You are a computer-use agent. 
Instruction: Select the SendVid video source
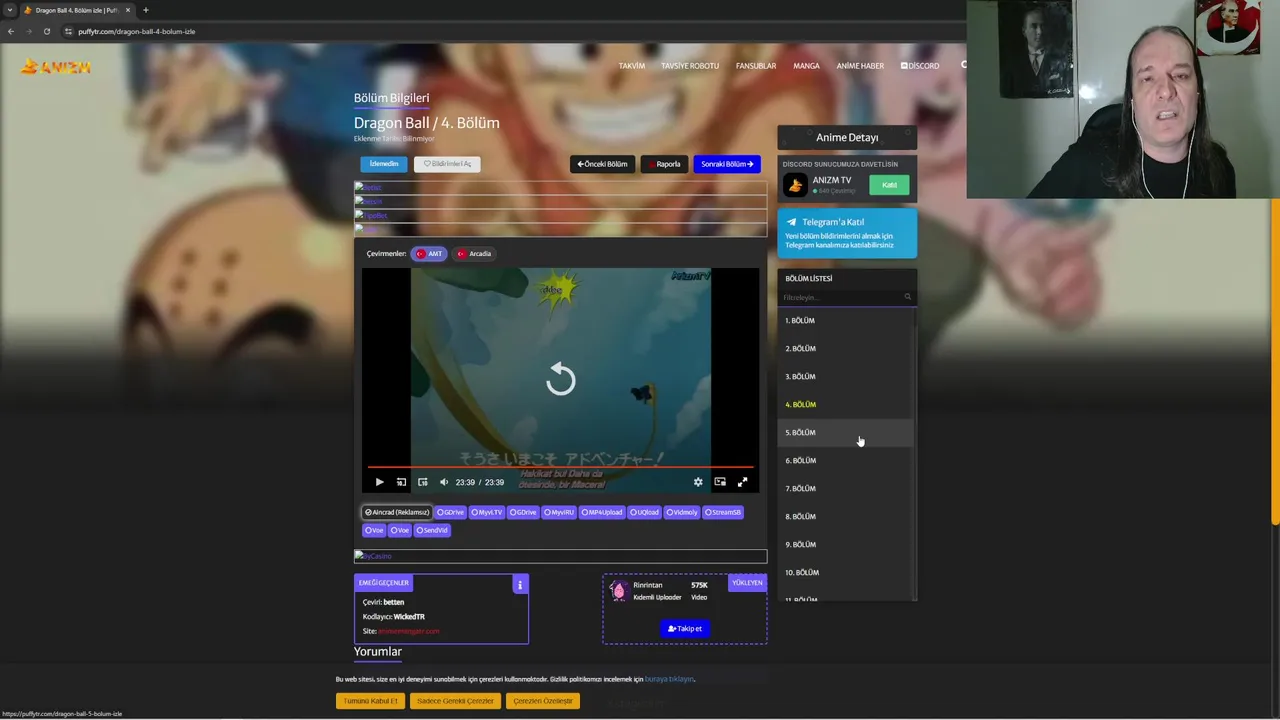click(x=432, y=530)
